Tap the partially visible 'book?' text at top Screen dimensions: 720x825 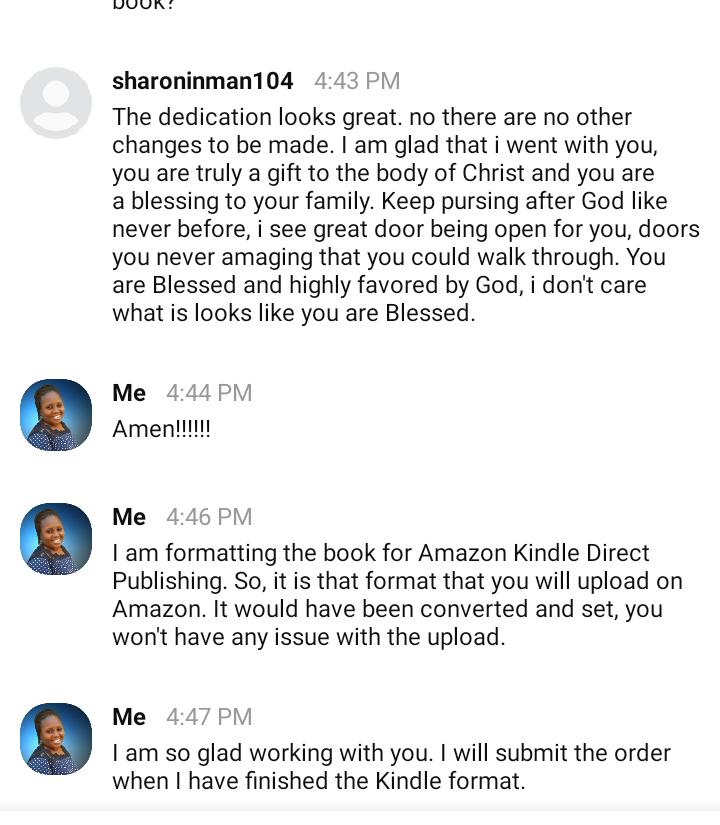pos(143,5)
